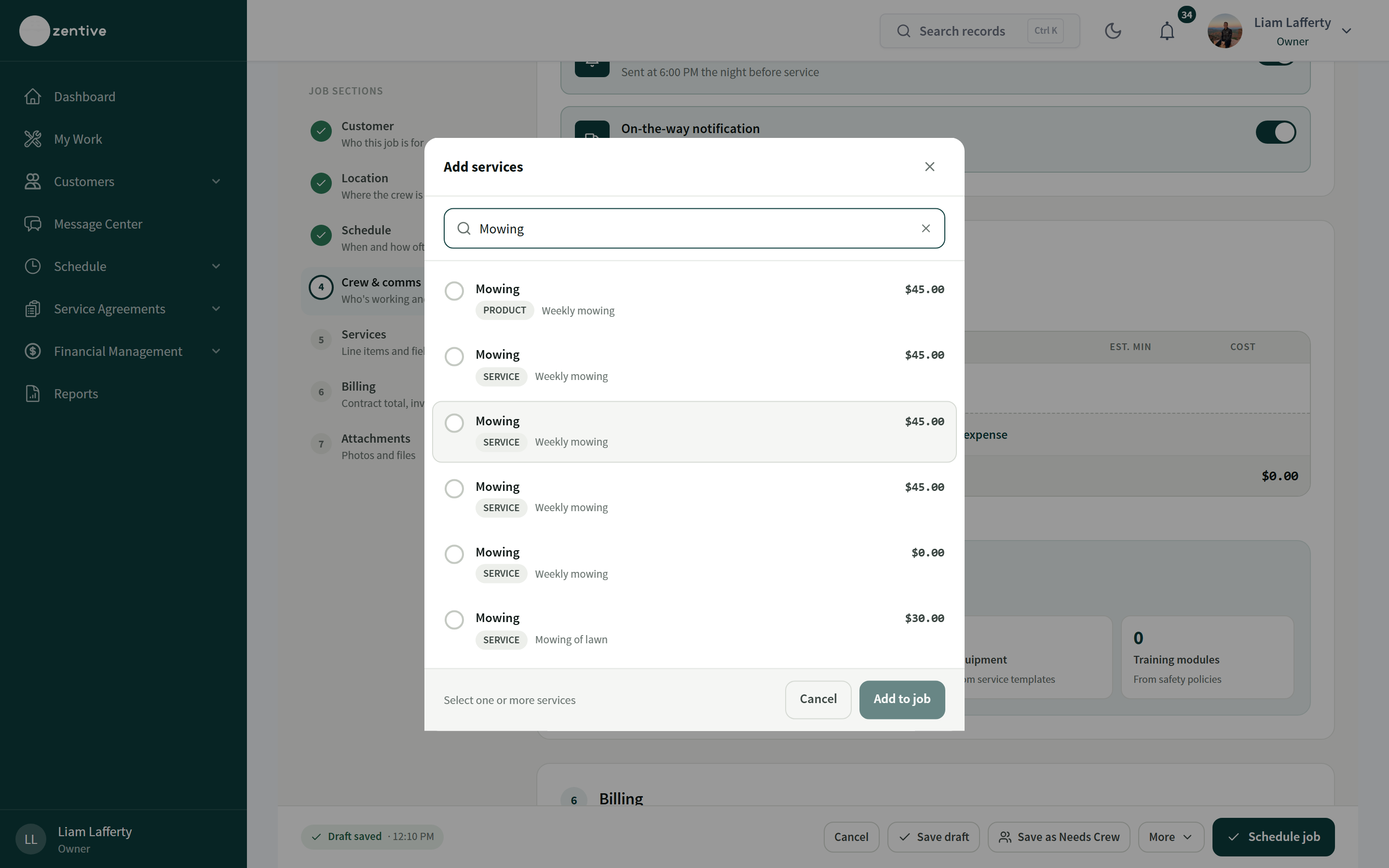Image resolution: width=1389 pixels, height=868 pixels.
Task: Click the LL avatar in sidebar footer
Action: point(30,839)
